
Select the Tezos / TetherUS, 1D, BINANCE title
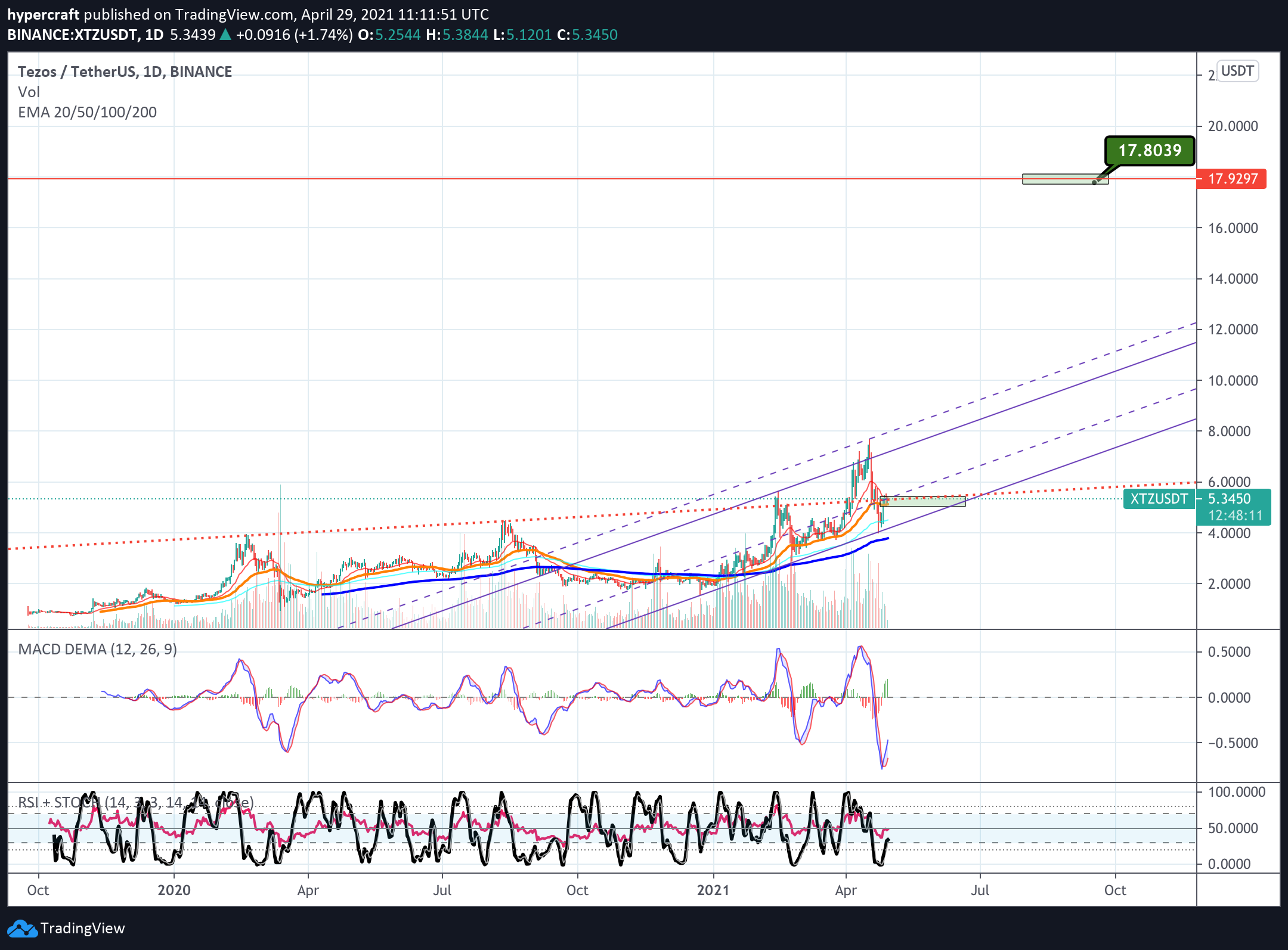coord(125,72)
